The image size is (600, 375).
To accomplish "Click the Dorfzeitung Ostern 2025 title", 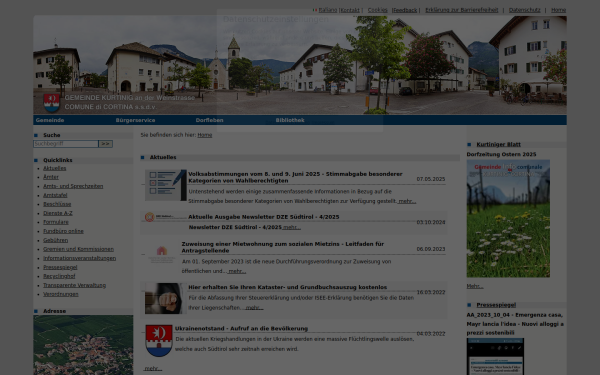I will [x=501, y=155].
